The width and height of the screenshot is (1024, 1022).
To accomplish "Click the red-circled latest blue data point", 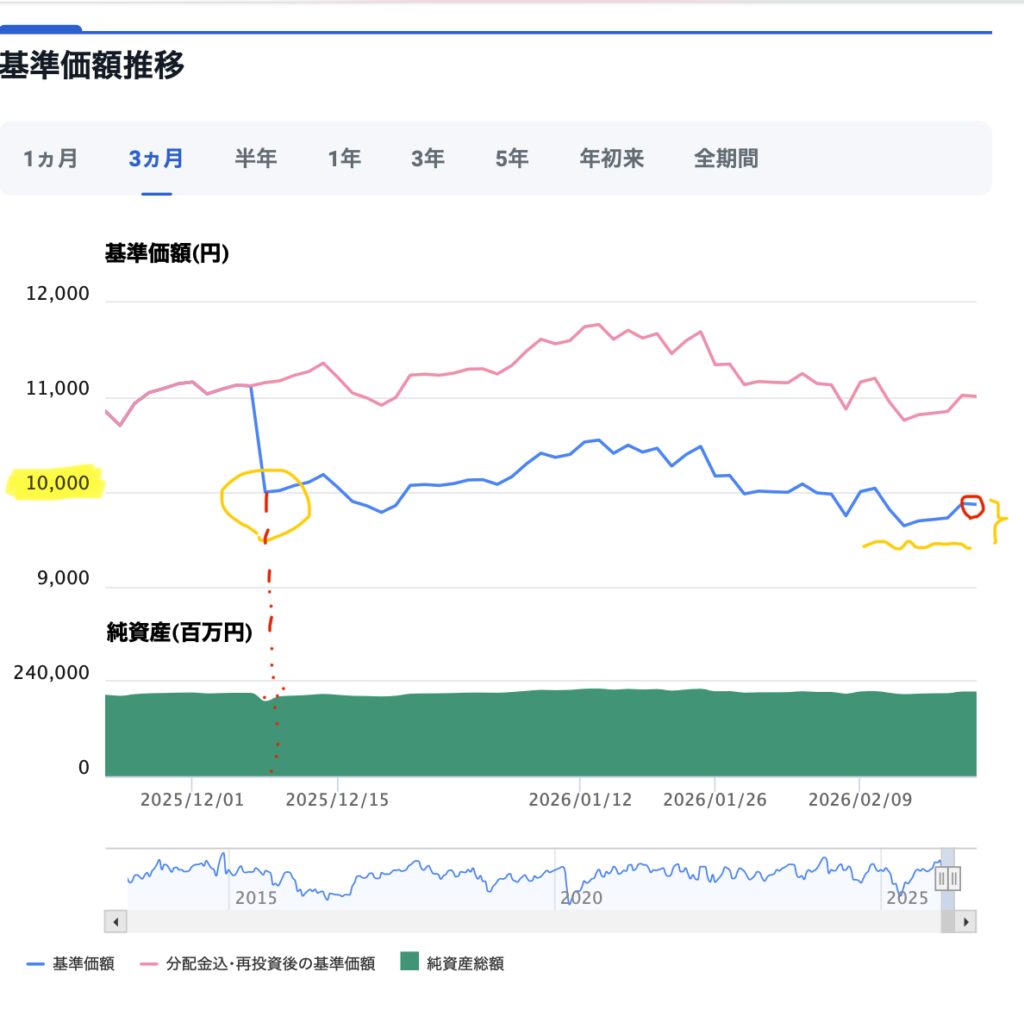I will coord(971,503).
